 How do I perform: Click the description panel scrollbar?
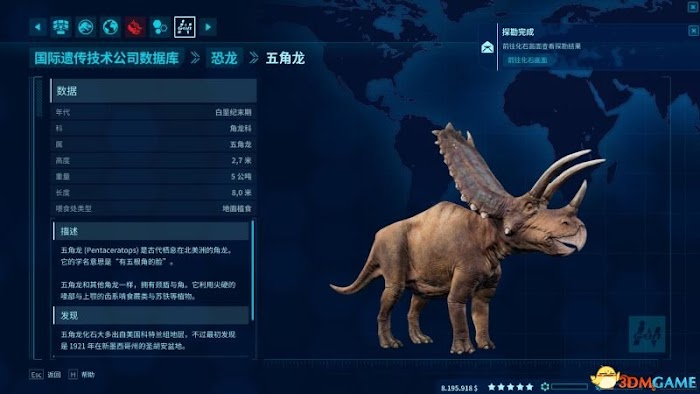tap(253, 270)
